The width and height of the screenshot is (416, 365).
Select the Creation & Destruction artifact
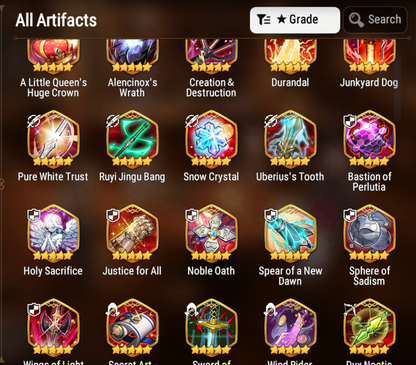[211, 55]
